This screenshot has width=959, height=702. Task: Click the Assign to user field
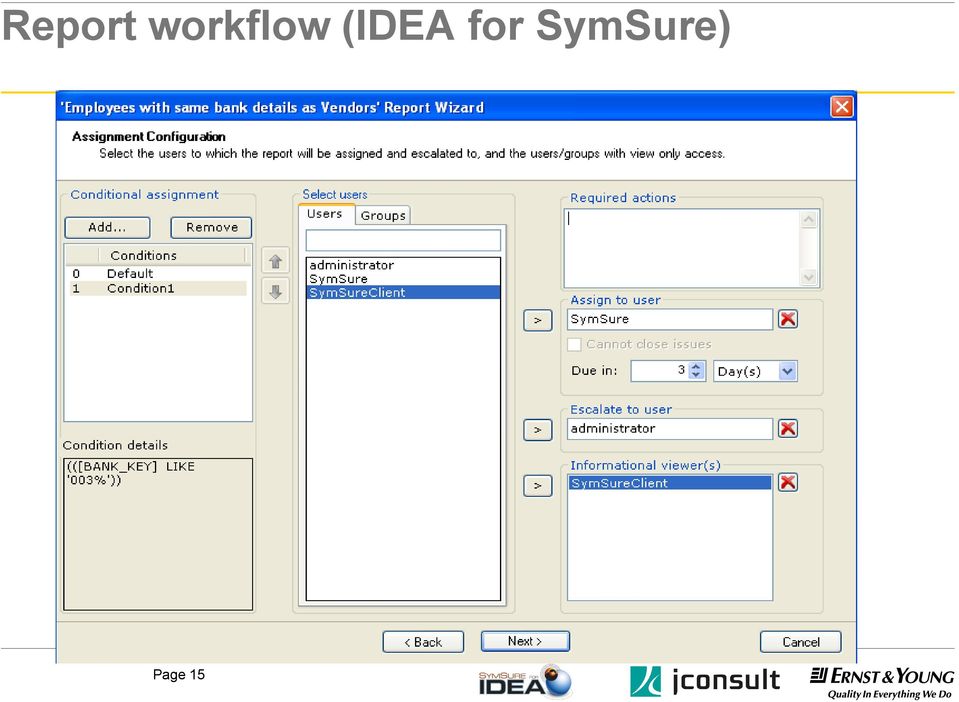click(x=670, y=319)
